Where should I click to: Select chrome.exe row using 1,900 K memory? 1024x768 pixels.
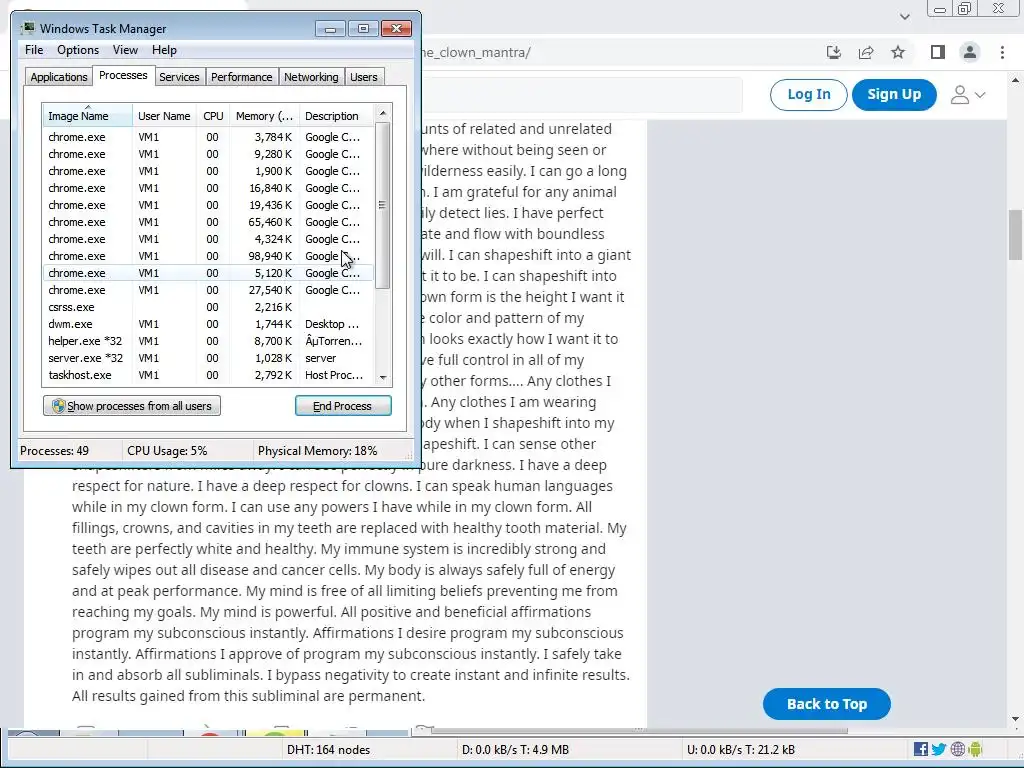tap(208, 171)
